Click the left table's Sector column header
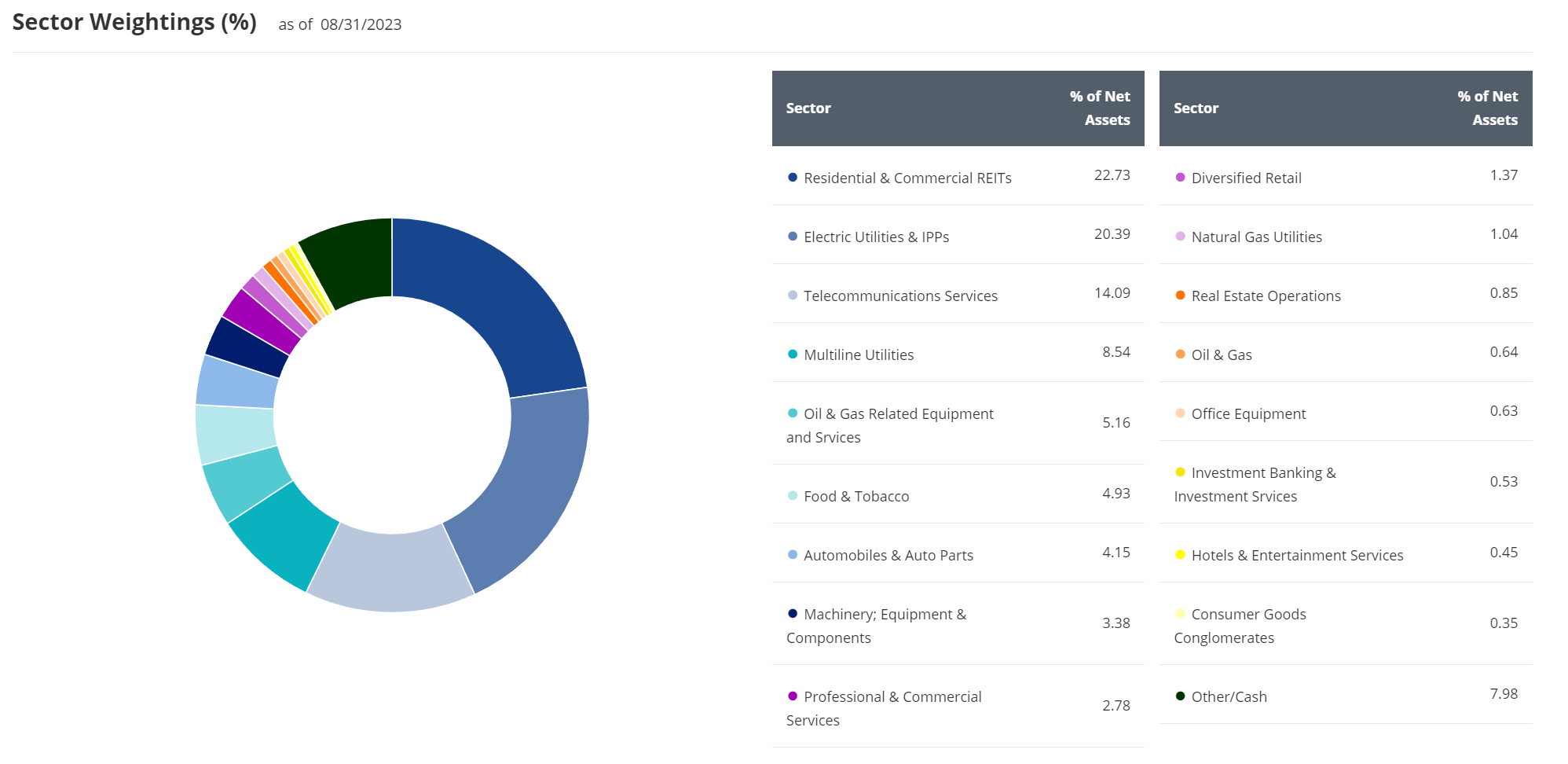The image size is (1568, 764). (x=808, y=108)
